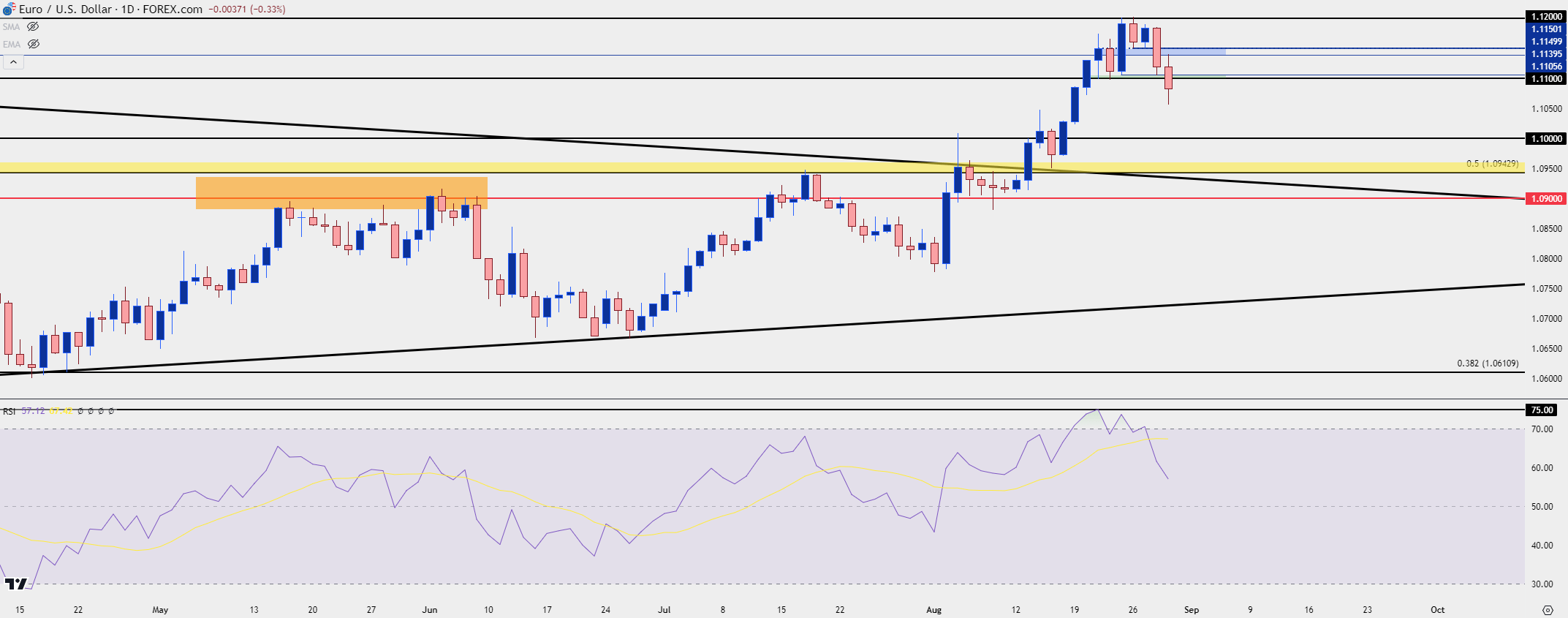Click the RSI value 57.12

pos(33,411)
